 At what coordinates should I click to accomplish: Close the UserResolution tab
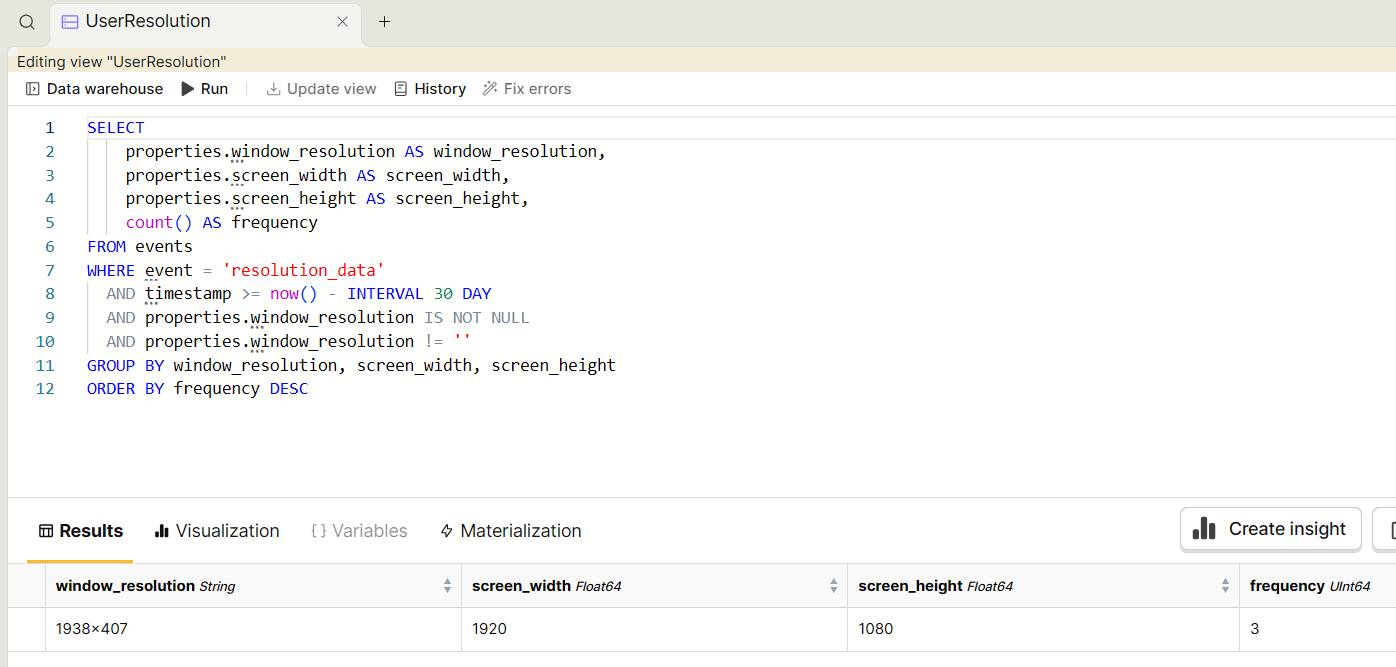pyautogui.click(x=342, y=22)
